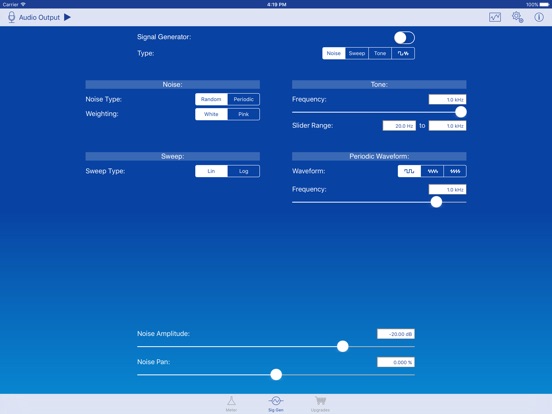The height and width of the screenshot is (414, 552).
Task: Open the Upgrades tab
Action: (x=320, y=404)
